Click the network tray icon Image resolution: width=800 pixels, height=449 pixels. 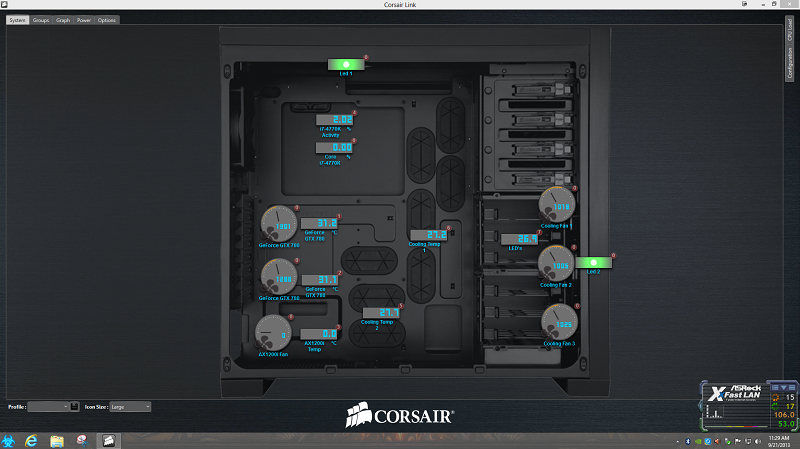pos(748,442)
